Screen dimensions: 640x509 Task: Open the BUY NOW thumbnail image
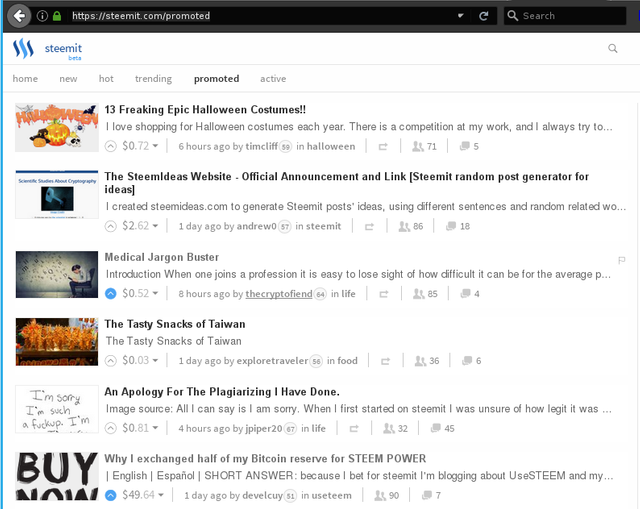click(x=57, y=476)
